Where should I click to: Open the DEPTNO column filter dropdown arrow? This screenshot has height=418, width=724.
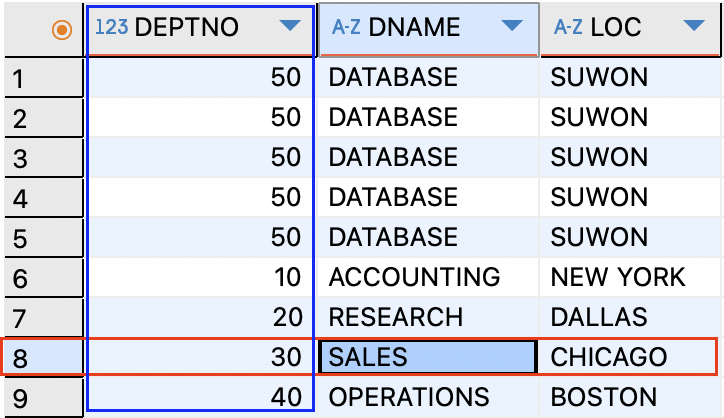(x=290, y=25)
